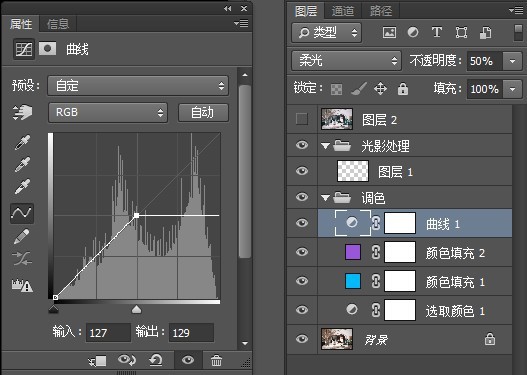This screenshot has width=527, height=375.
Task: Click the smooth curve values icon
Action: tap(22, 258)
